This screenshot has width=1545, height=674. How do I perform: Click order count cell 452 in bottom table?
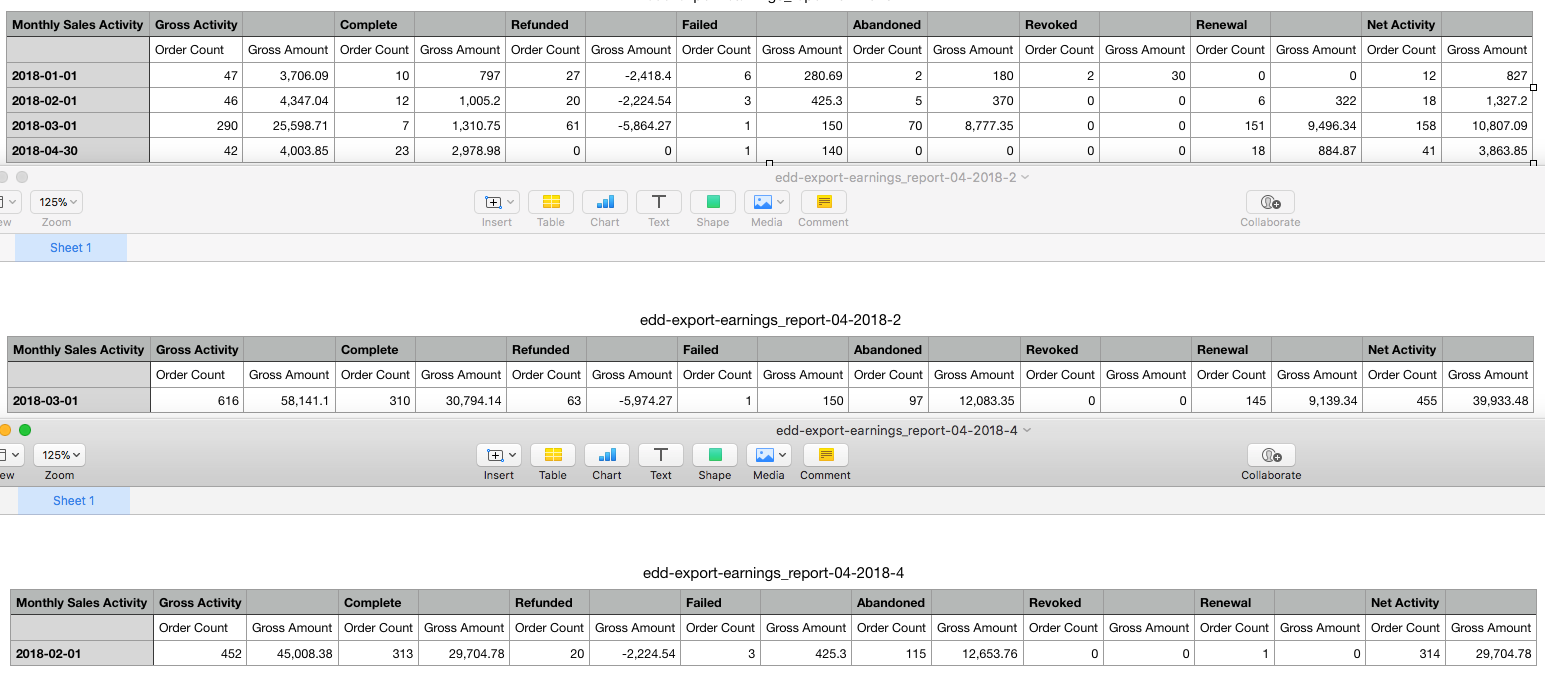[200, 653]
